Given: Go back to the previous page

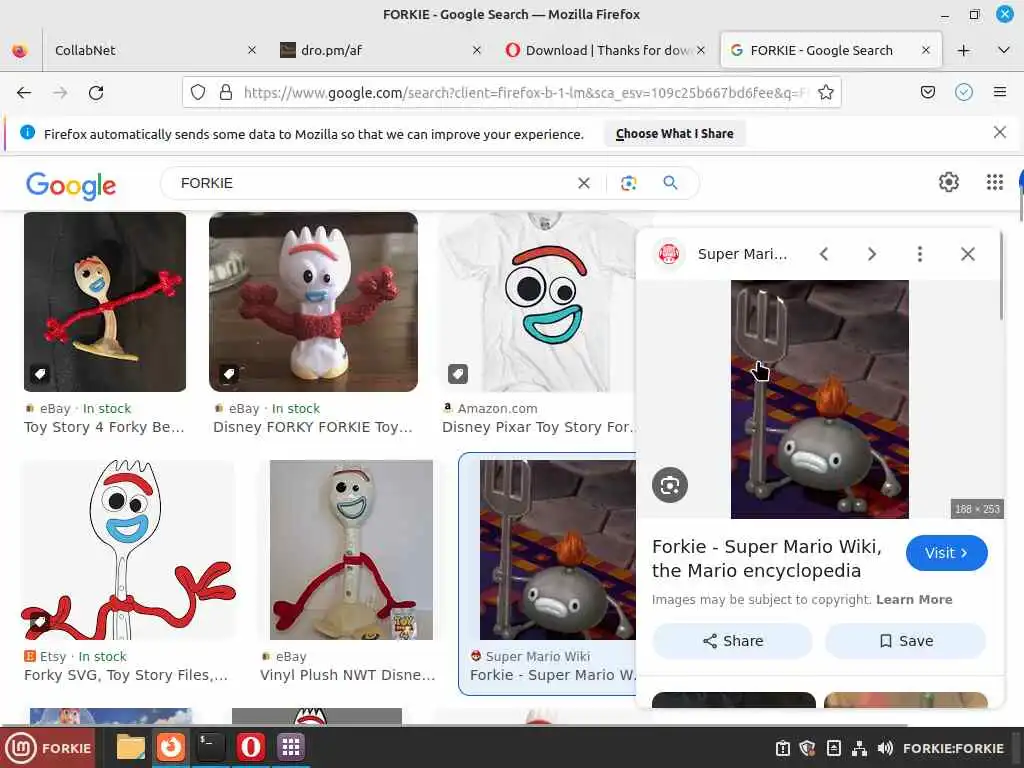Looking at the screenshot, I should point(24,93).
